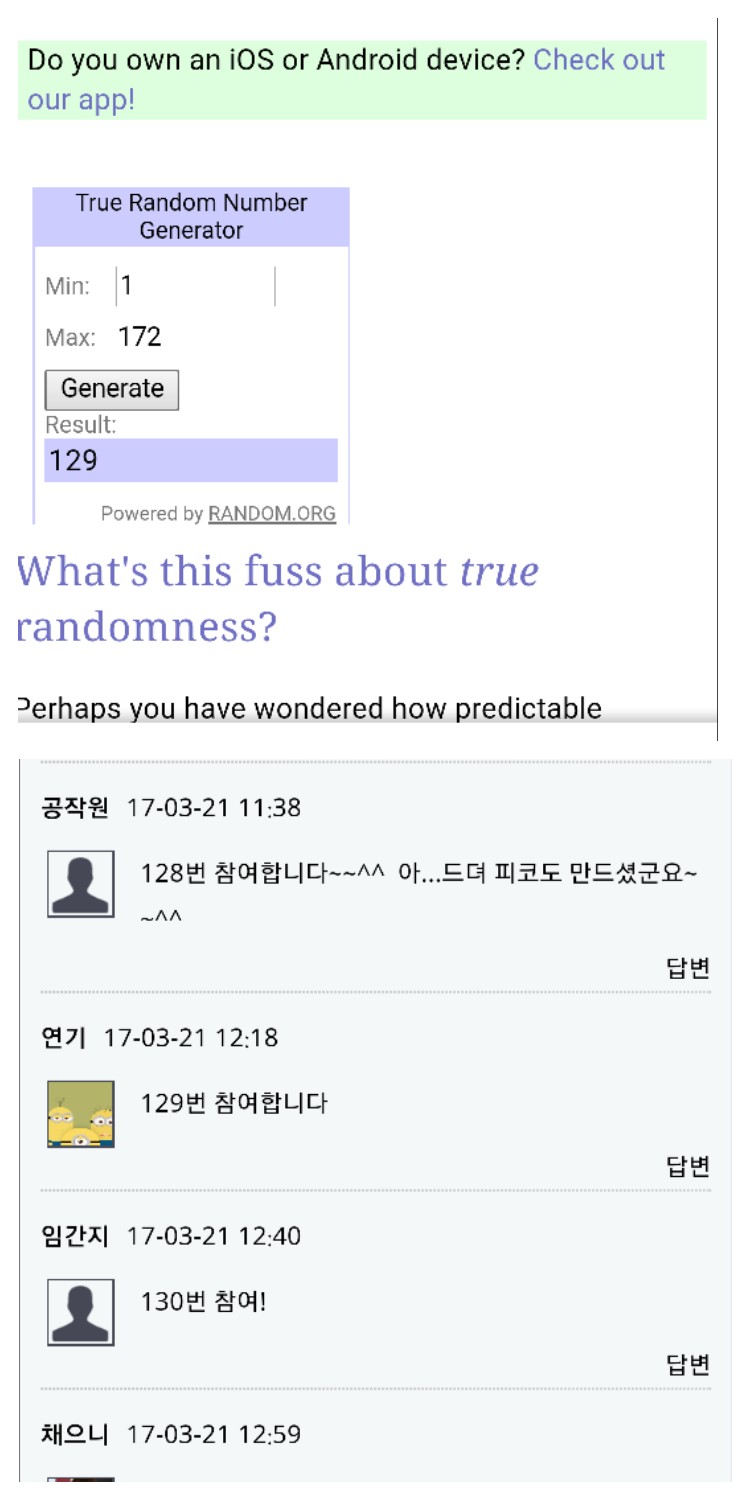750x1500 pixels.
Task: Click the username 공작원
Action: [75, 808]
